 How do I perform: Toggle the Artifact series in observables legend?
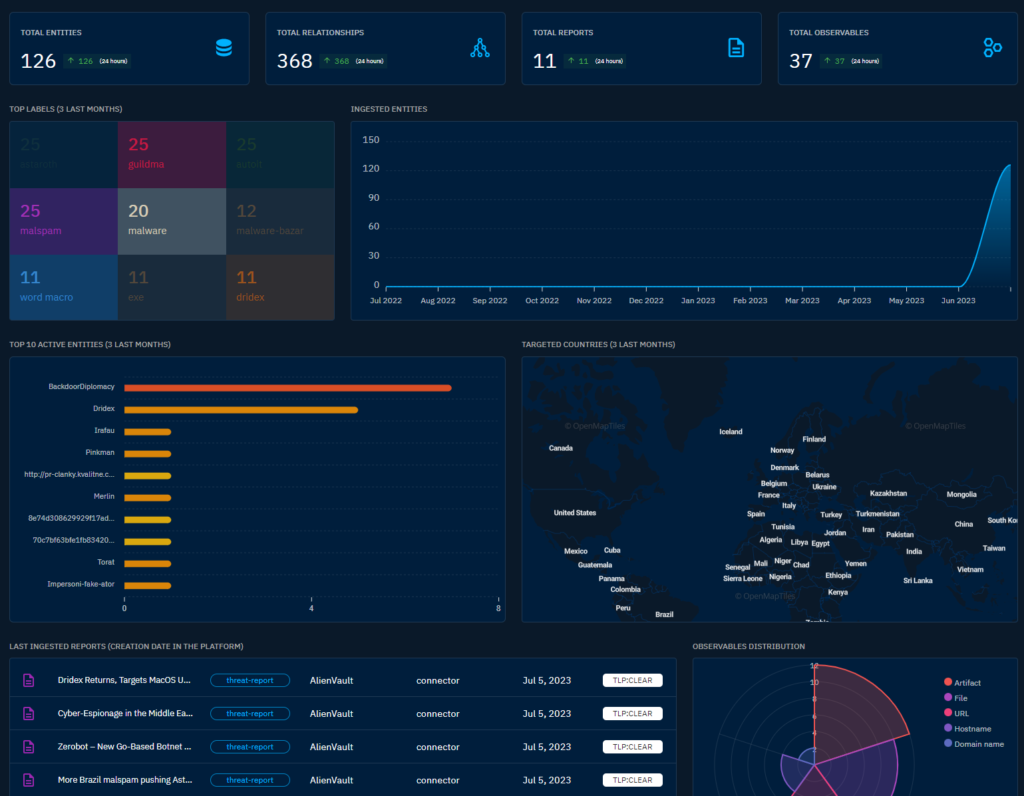(x=966, y=683)
